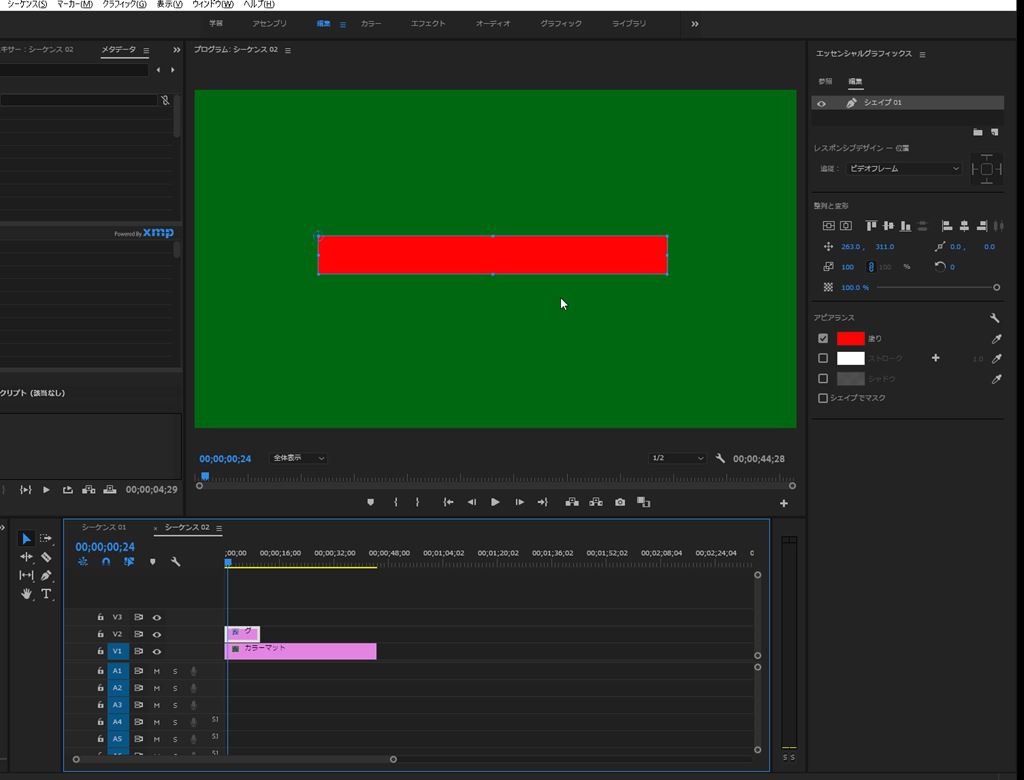The image size is (1024, 780).
Task: Select the Type tool in the toolbox
Action: point(46,594)
